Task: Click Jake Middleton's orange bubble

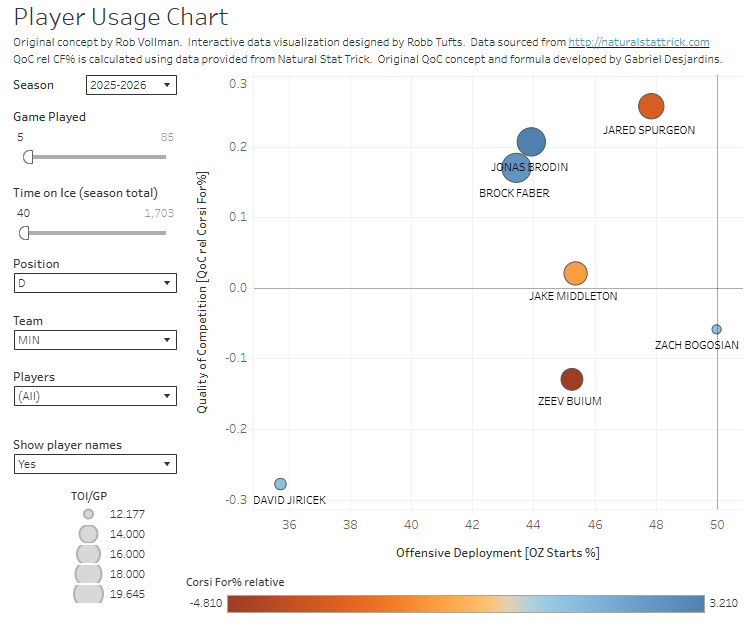Action: click(575, 273)
